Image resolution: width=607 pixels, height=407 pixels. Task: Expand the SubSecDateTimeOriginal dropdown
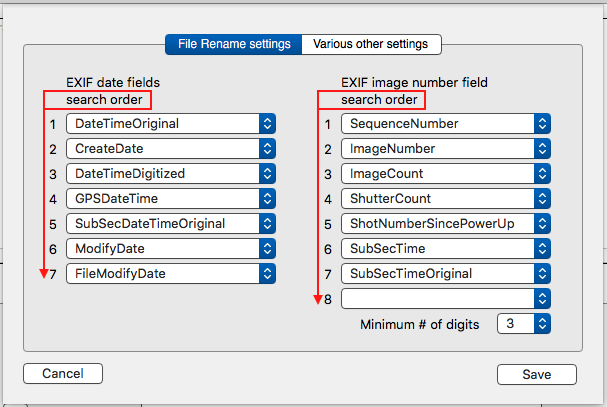point(170,223)
